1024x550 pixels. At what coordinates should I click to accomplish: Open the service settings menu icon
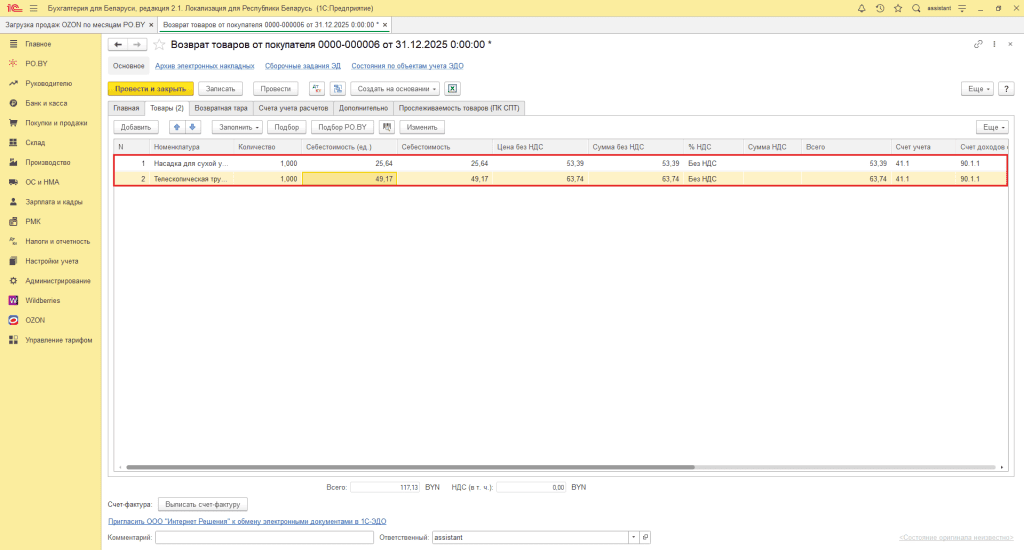click(x=962, y=8)
